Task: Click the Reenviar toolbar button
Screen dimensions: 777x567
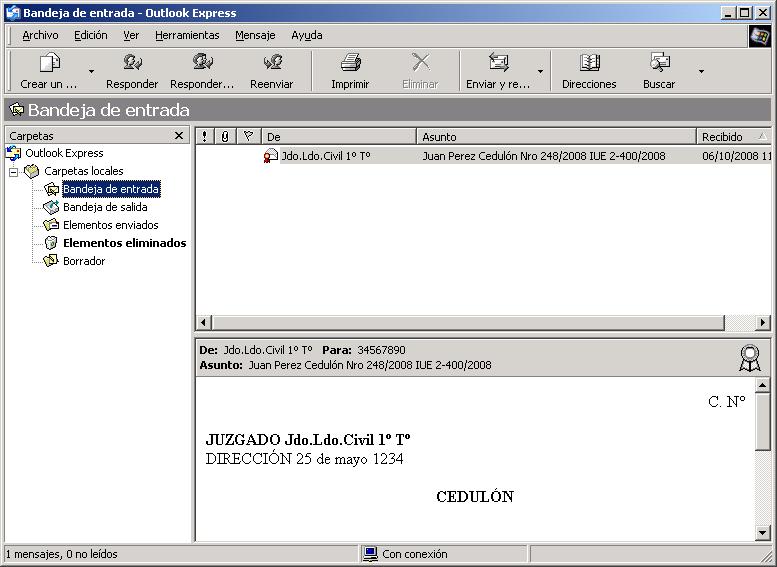Action: [x=272, y=71]
